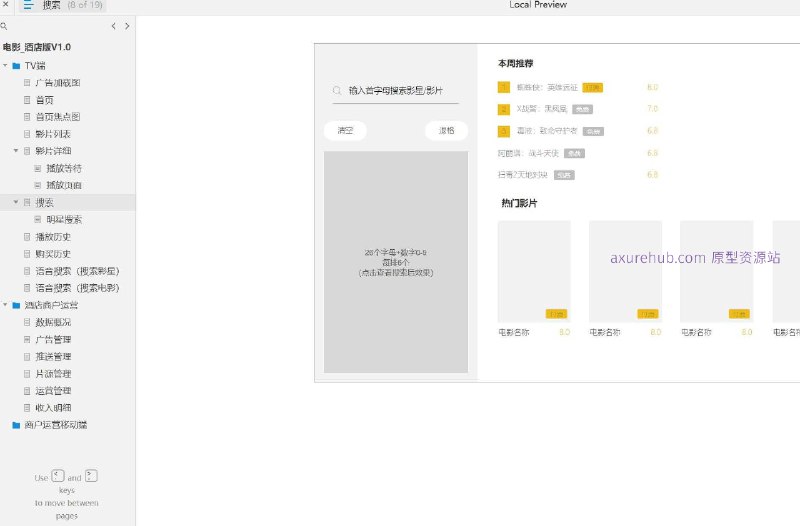Open the 购买历史 page
800x526 pixels.
53,254
